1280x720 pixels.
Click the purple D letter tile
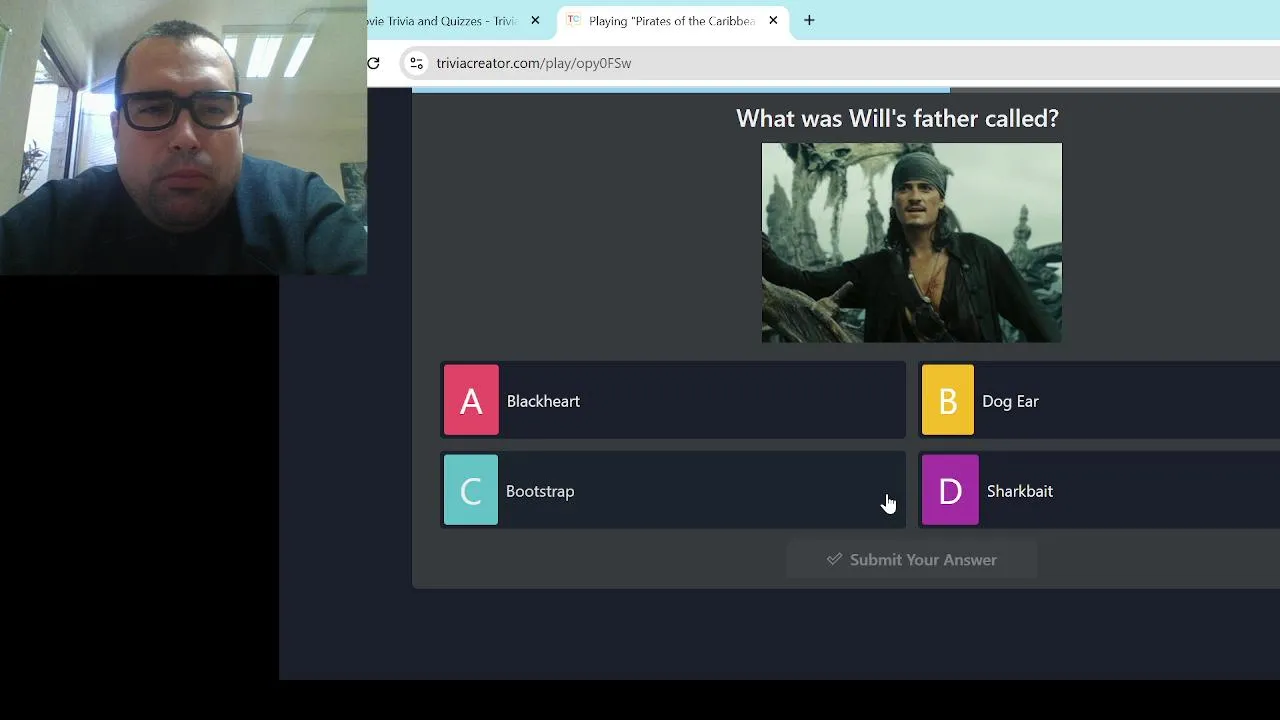click(x=950, y=490)
